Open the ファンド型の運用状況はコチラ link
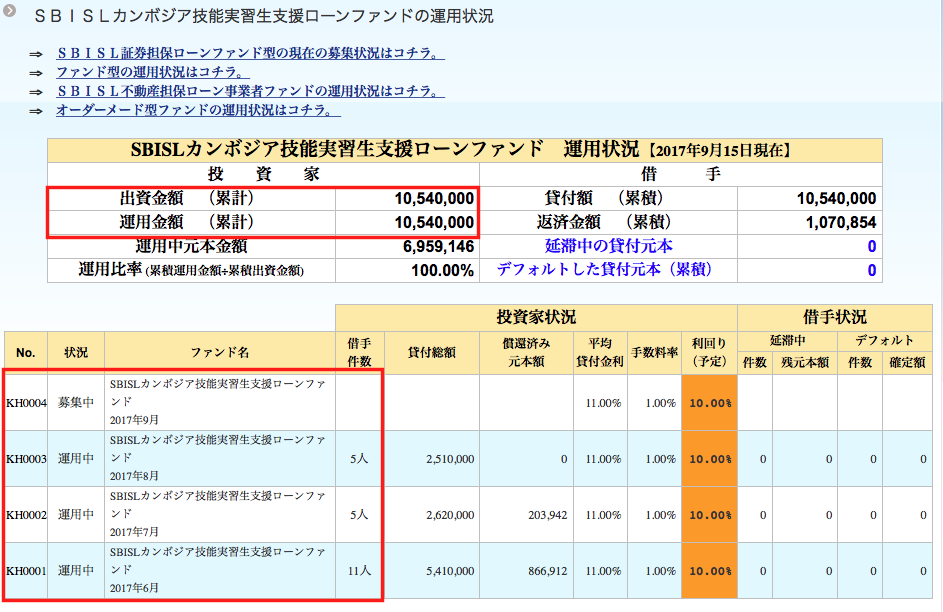The image size is (943, 612). [153, 72]
